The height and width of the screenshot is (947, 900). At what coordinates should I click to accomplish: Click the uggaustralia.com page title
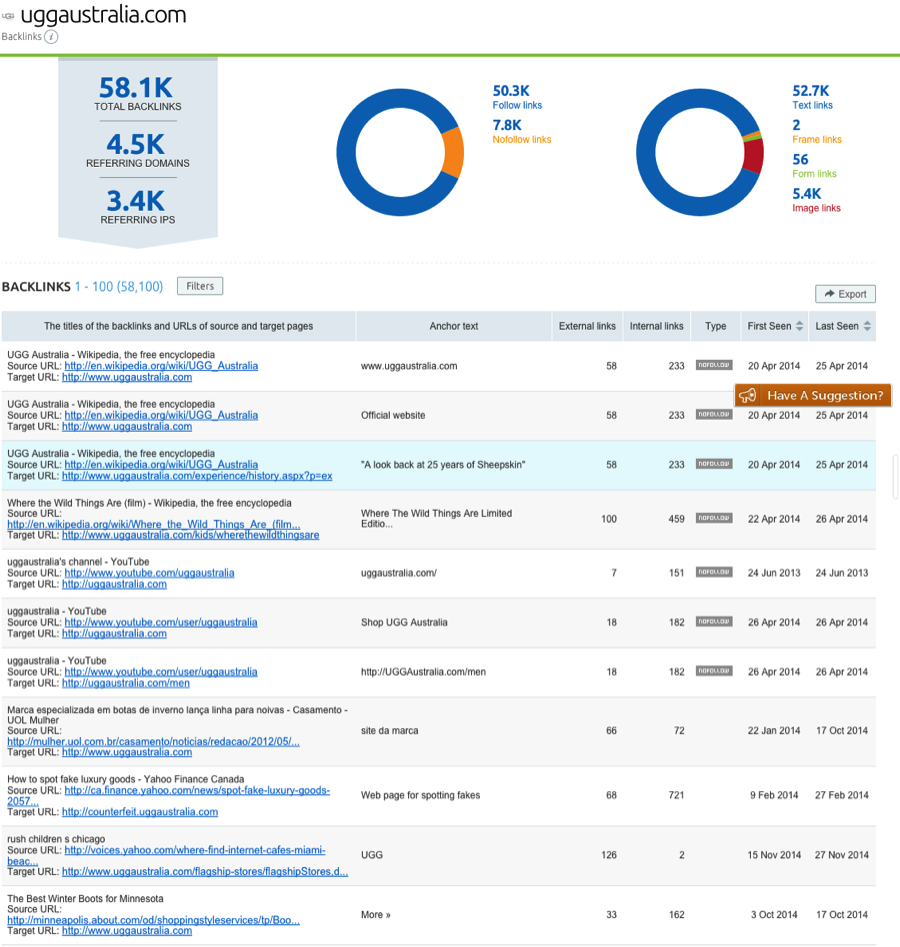pyautogui.click(x=103, y=15)
